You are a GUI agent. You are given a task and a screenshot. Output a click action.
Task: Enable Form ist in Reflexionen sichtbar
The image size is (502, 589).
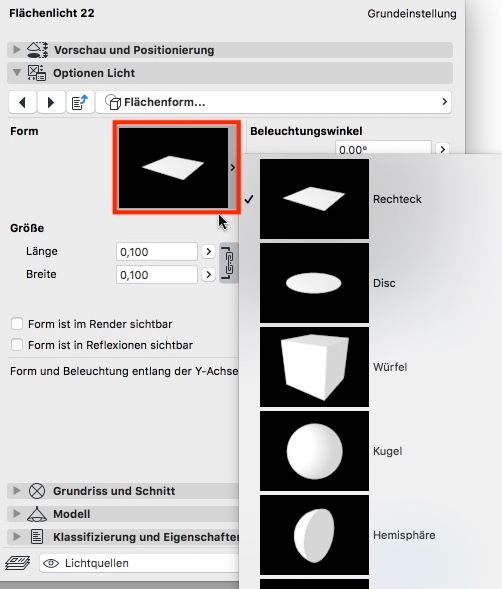17,345
